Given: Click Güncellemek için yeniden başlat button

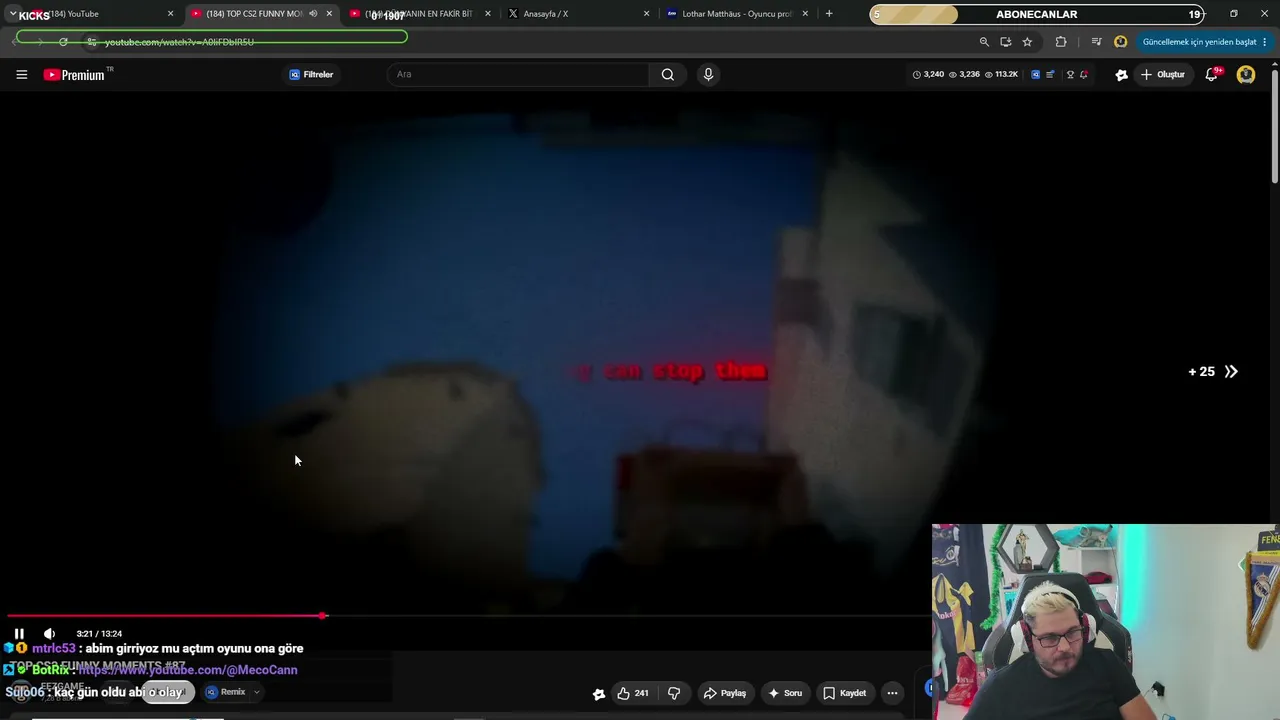Looking at the screenshot, I should pyautogui.click(x=1199, y=42).
